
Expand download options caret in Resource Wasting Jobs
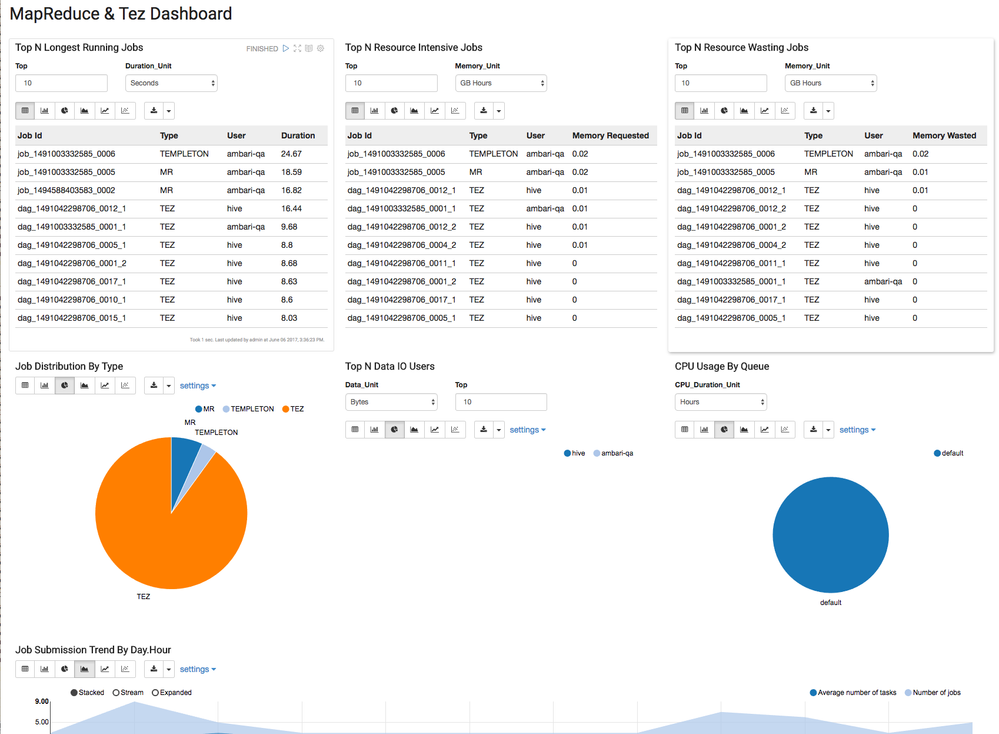[828, 111]
